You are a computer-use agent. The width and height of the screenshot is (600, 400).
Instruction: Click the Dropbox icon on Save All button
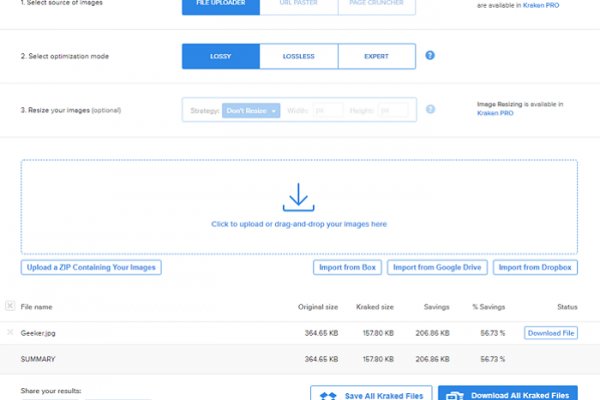(329, 395)
